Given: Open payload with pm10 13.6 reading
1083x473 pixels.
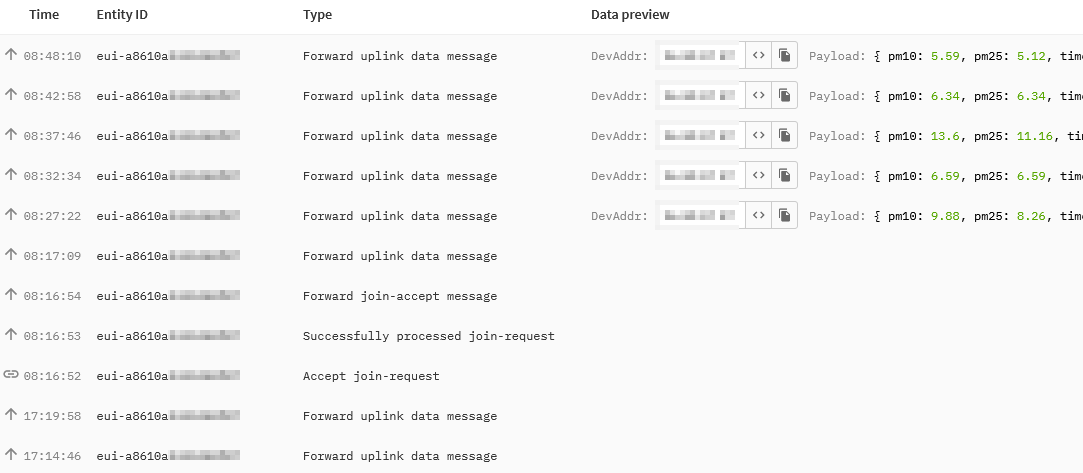Looking at the screenshot, I should (x=946, y=136).
